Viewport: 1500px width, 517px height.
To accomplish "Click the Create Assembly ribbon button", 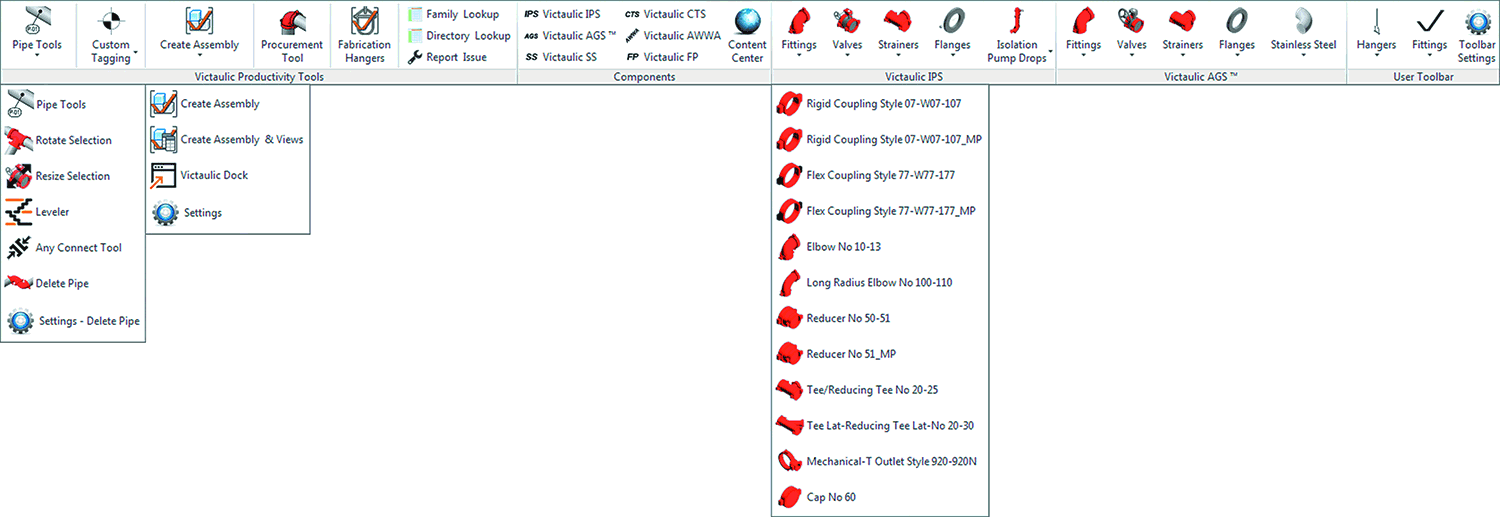I will 200,32.
